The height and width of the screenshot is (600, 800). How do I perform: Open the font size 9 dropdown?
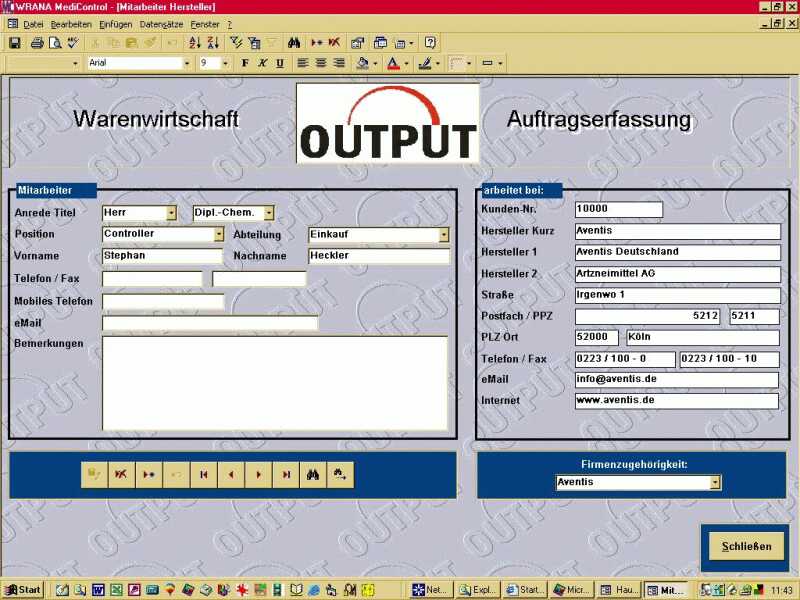[x=225, y=63]
